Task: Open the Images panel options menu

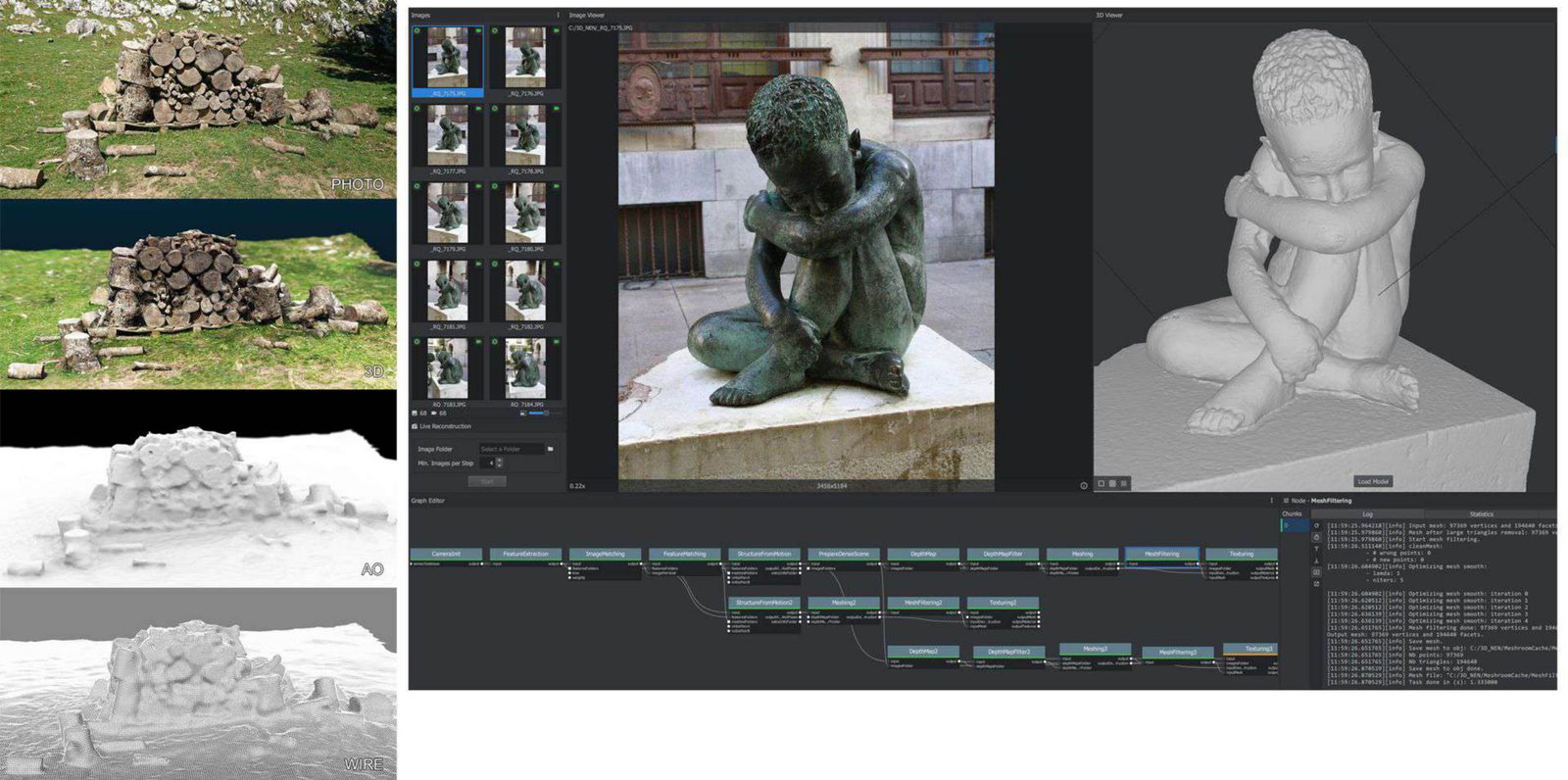Action: pyautogui.click(x=559, y=15)
